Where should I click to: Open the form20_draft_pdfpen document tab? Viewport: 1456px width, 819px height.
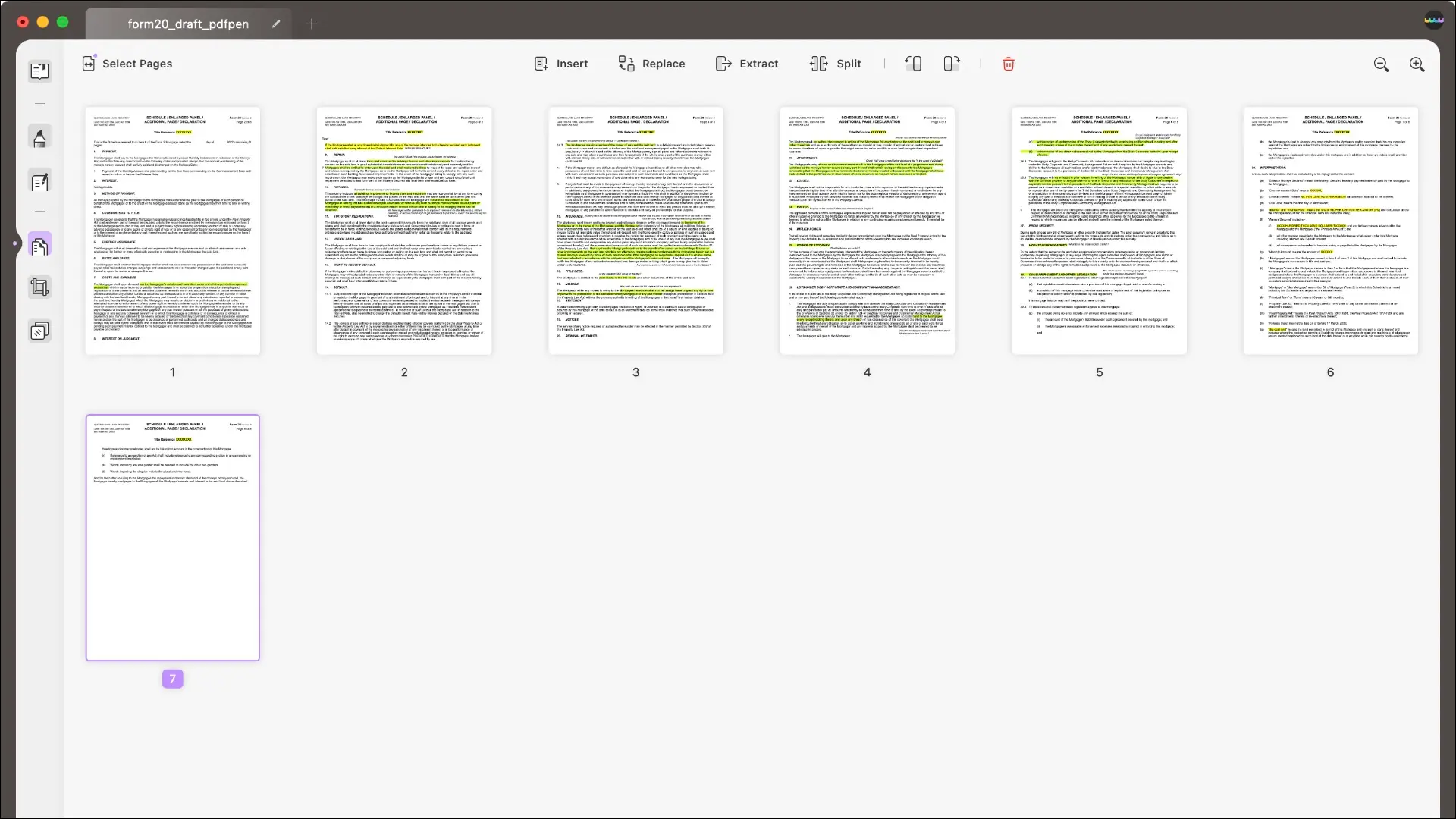tap(189, 23)
